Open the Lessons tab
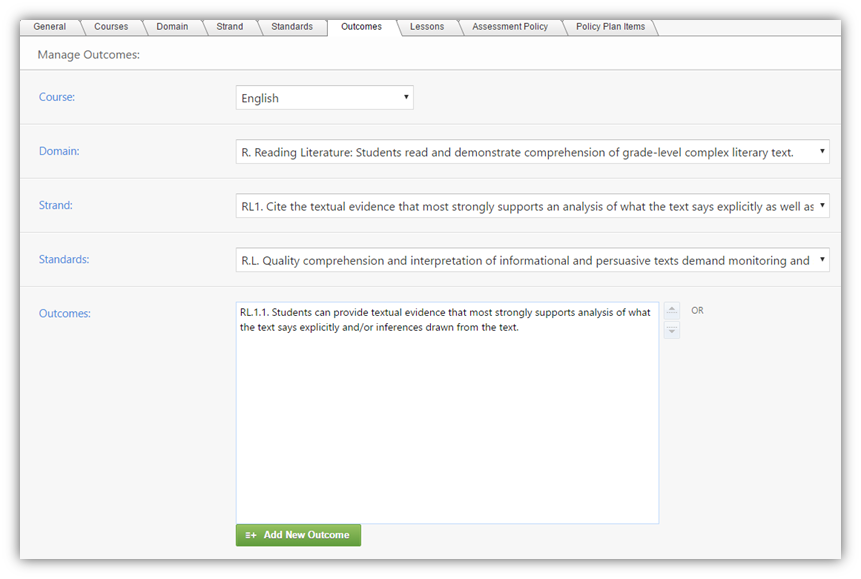 coord(427,27)
